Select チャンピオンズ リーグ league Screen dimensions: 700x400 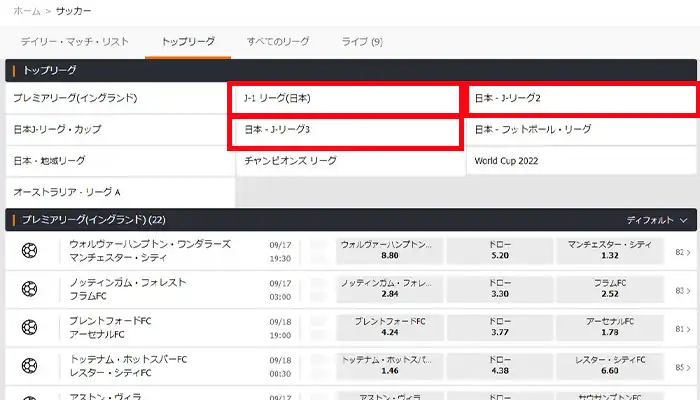350,161
